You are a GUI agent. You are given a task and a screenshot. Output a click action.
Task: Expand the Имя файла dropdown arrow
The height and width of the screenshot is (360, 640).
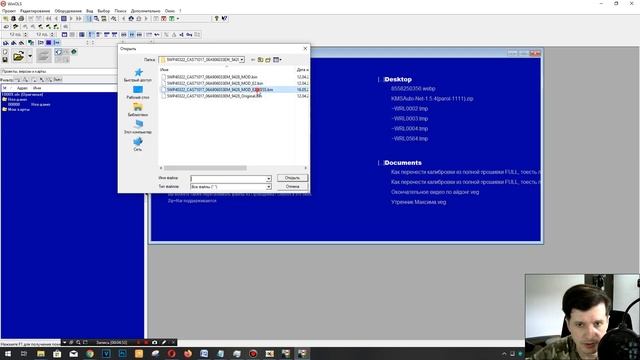pos(269,178)
